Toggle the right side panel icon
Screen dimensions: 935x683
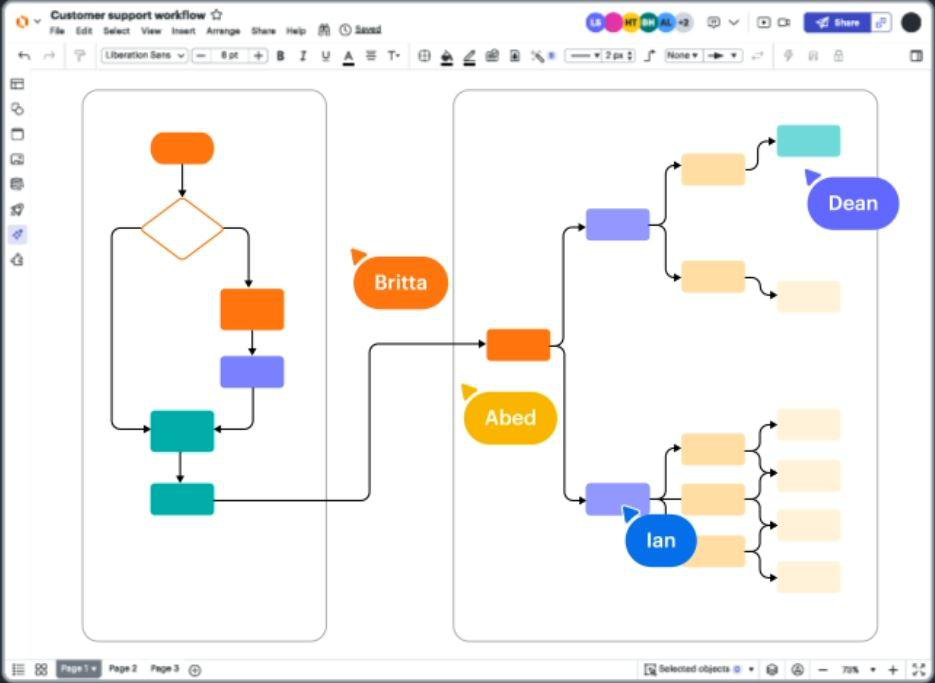click(x=917, y=55)
